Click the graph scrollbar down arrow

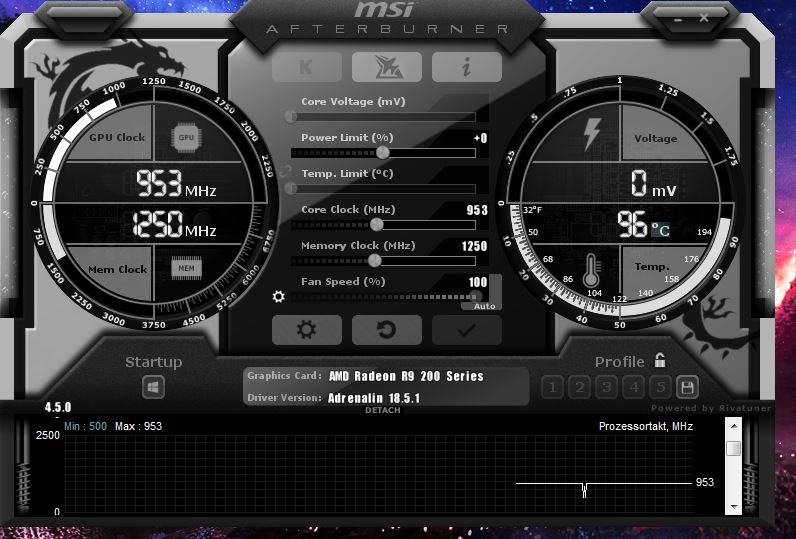click(734, 507)
